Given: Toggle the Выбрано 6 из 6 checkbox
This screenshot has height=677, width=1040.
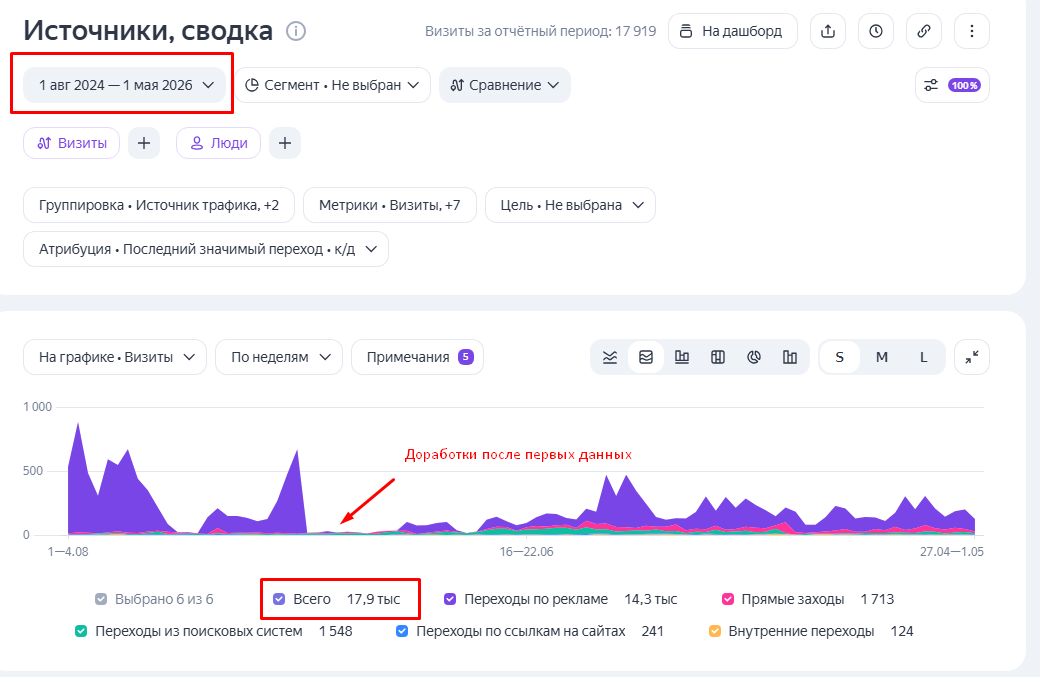Looking at the screenshot, I should [x=101, y=599].
